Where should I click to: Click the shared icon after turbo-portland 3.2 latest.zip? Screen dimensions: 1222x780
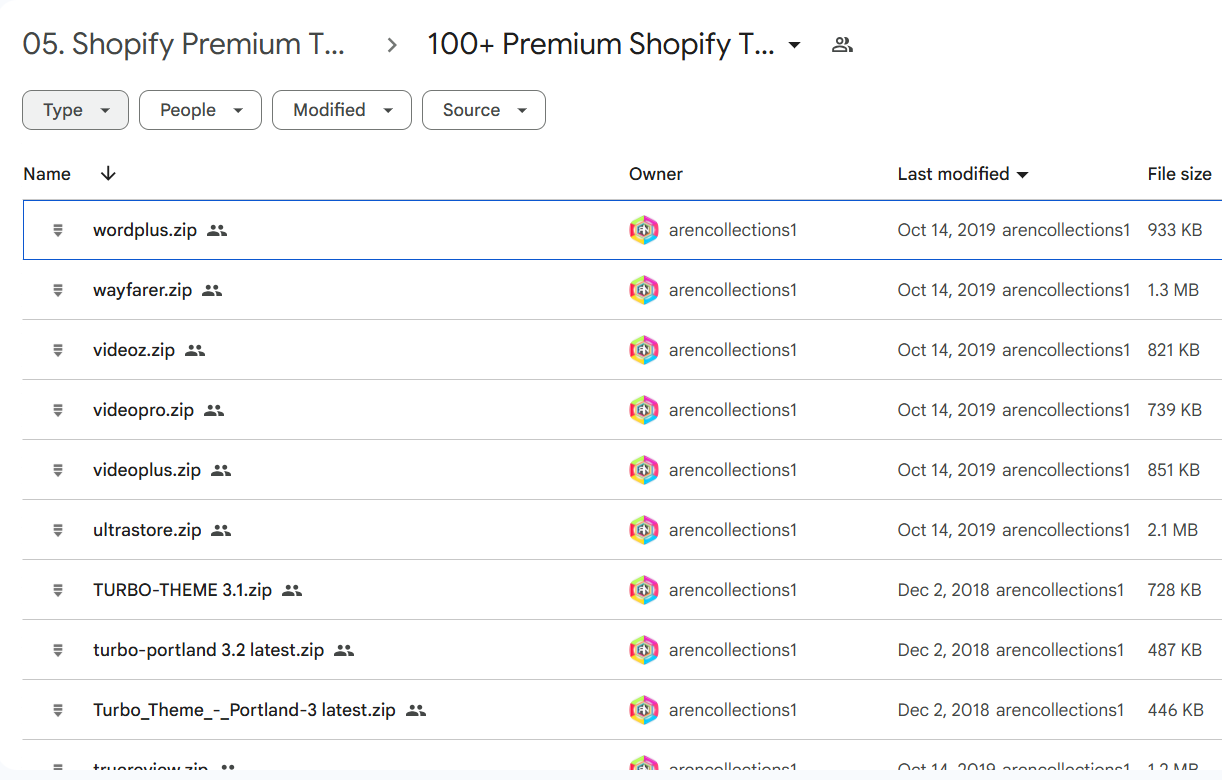[x=344, y=650]
